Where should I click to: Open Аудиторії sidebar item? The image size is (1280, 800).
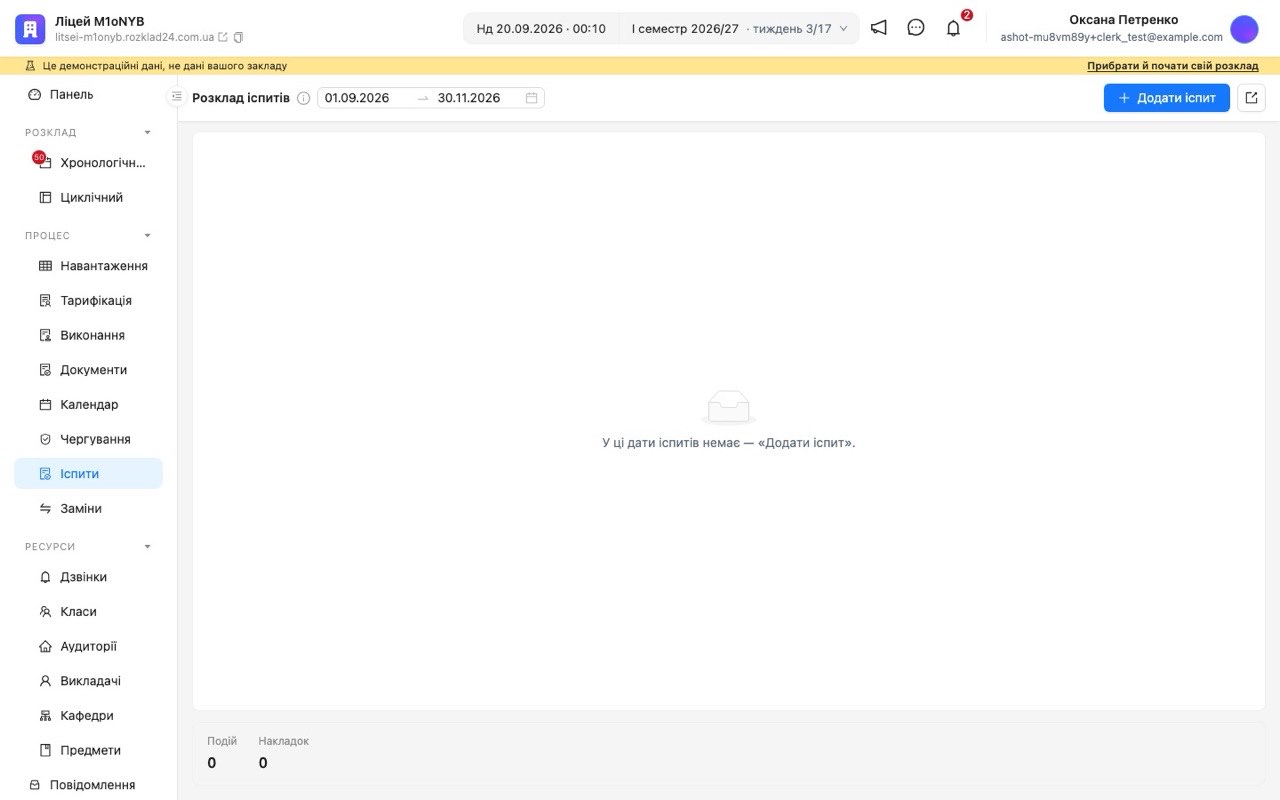point(89,646)
